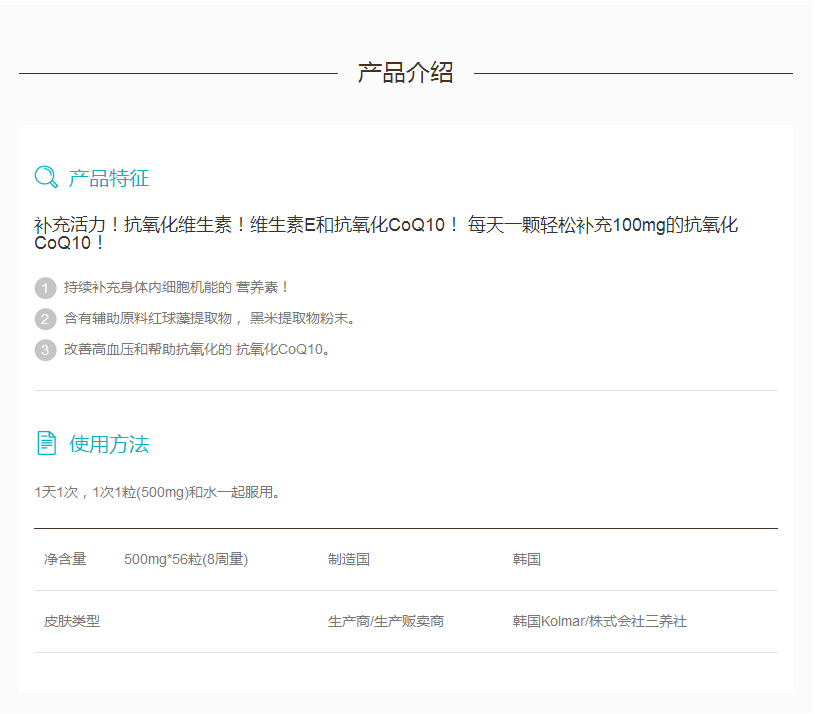The image size is (815, 714).
Task: Click the usage instruction 1天1次 text
Action: click(x=158, y=493)
